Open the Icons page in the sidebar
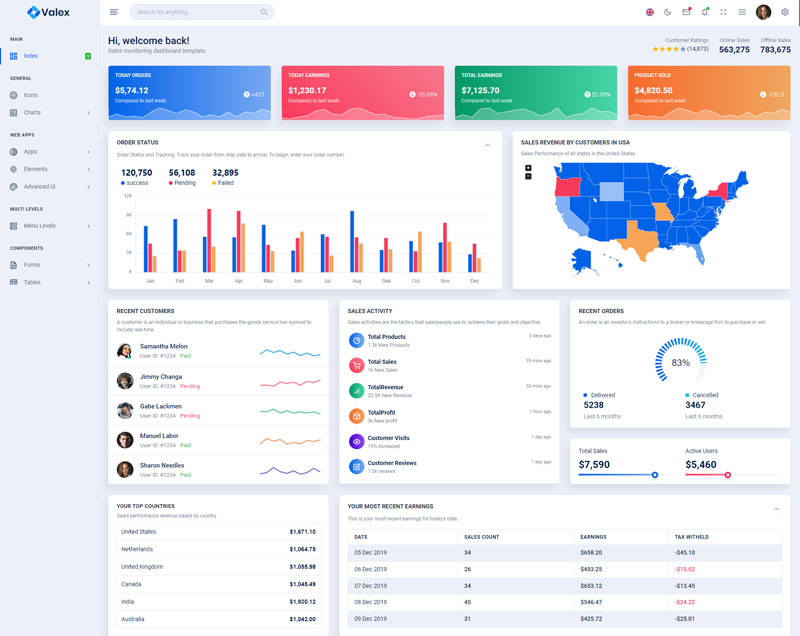The width and height of the screenshot is (800, 636). [x=31, y=95]
